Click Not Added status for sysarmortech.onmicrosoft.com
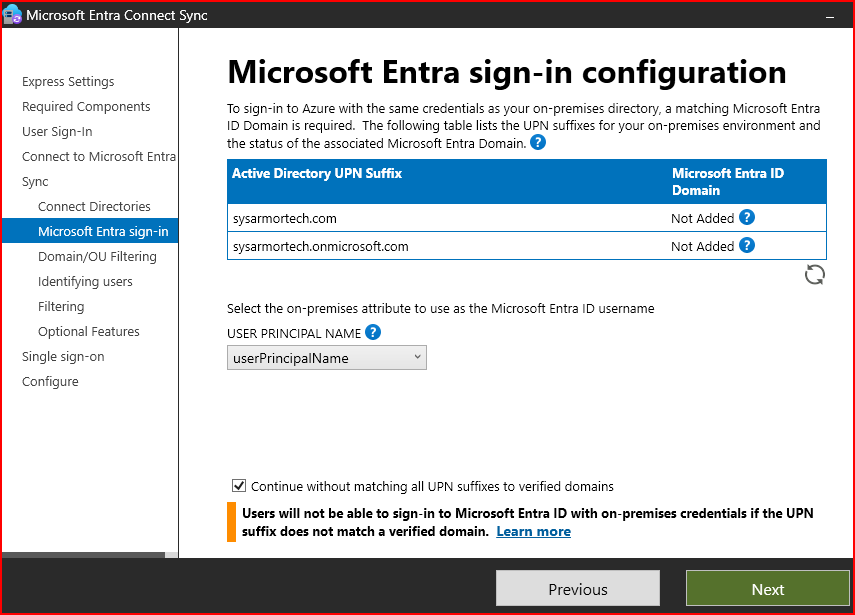The height and width of the screenshot is (615, 855). pos(702,246)
